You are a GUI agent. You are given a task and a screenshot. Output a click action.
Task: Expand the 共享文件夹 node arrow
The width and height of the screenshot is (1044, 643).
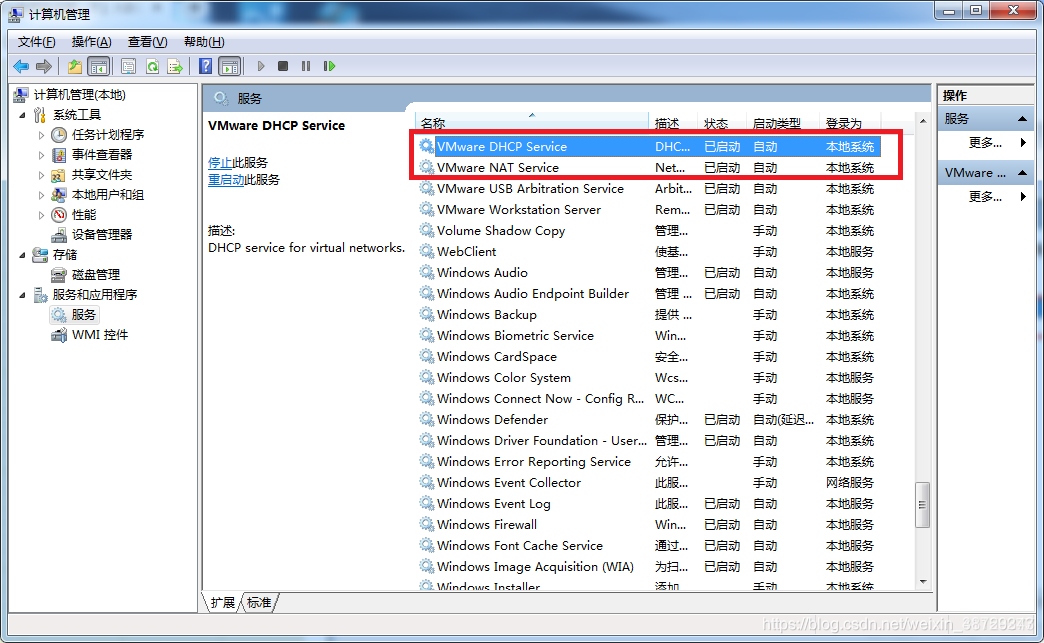41,175
